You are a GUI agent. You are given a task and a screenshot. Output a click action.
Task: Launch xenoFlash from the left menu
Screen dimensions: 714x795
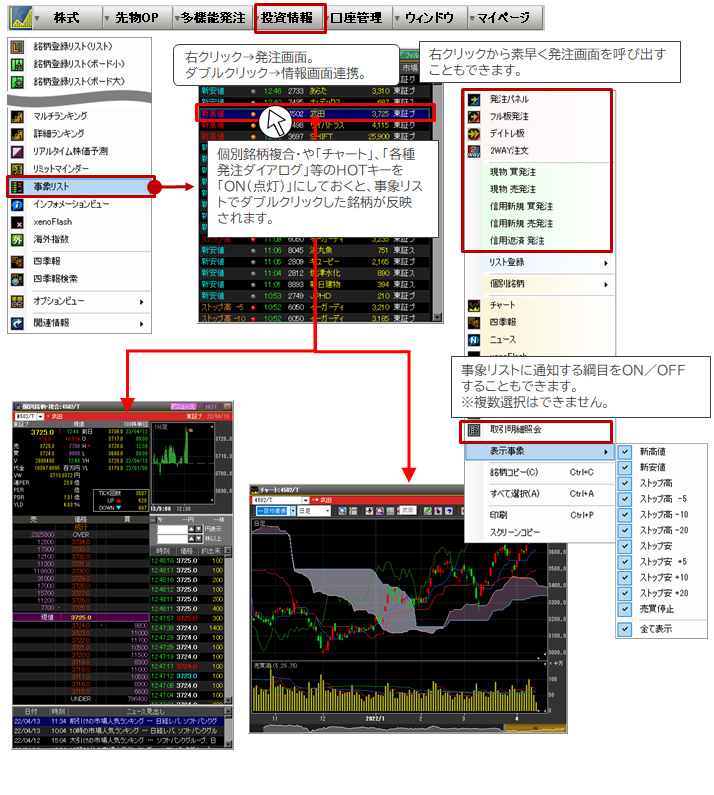click(79, 222)
